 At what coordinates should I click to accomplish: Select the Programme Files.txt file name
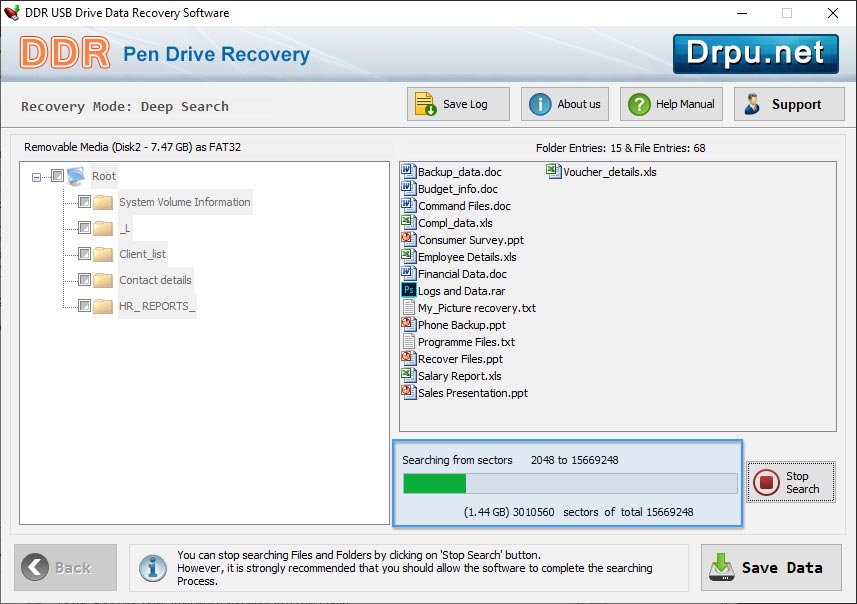pos(466,342)
